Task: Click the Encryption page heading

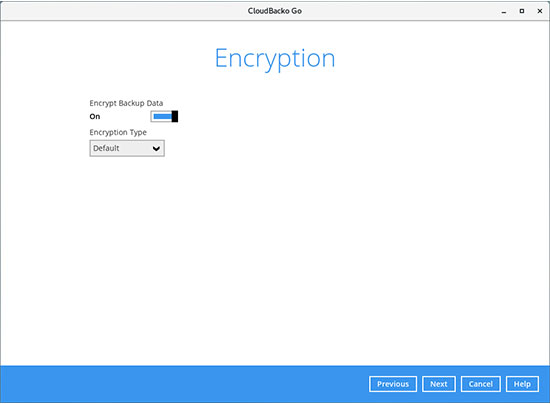Action: (275, 59)
